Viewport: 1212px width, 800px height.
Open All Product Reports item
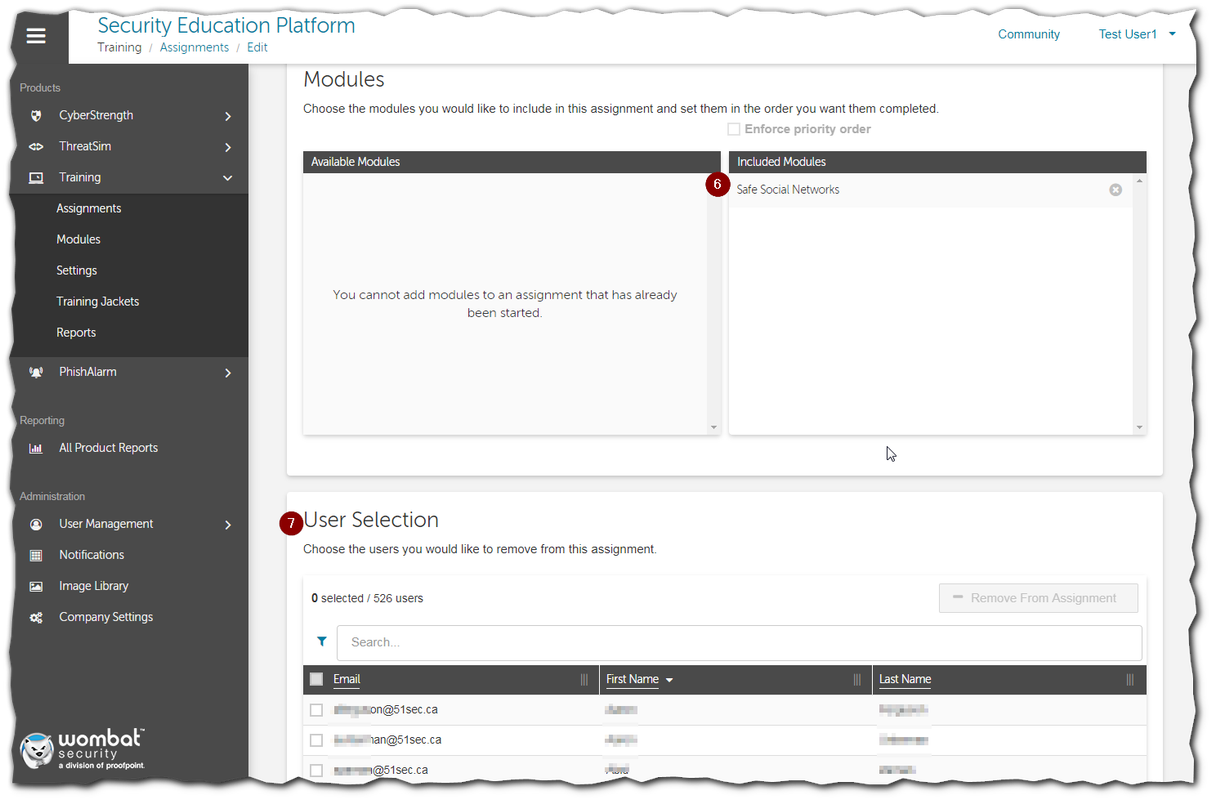pyautogui.click(x=108, y=448)
